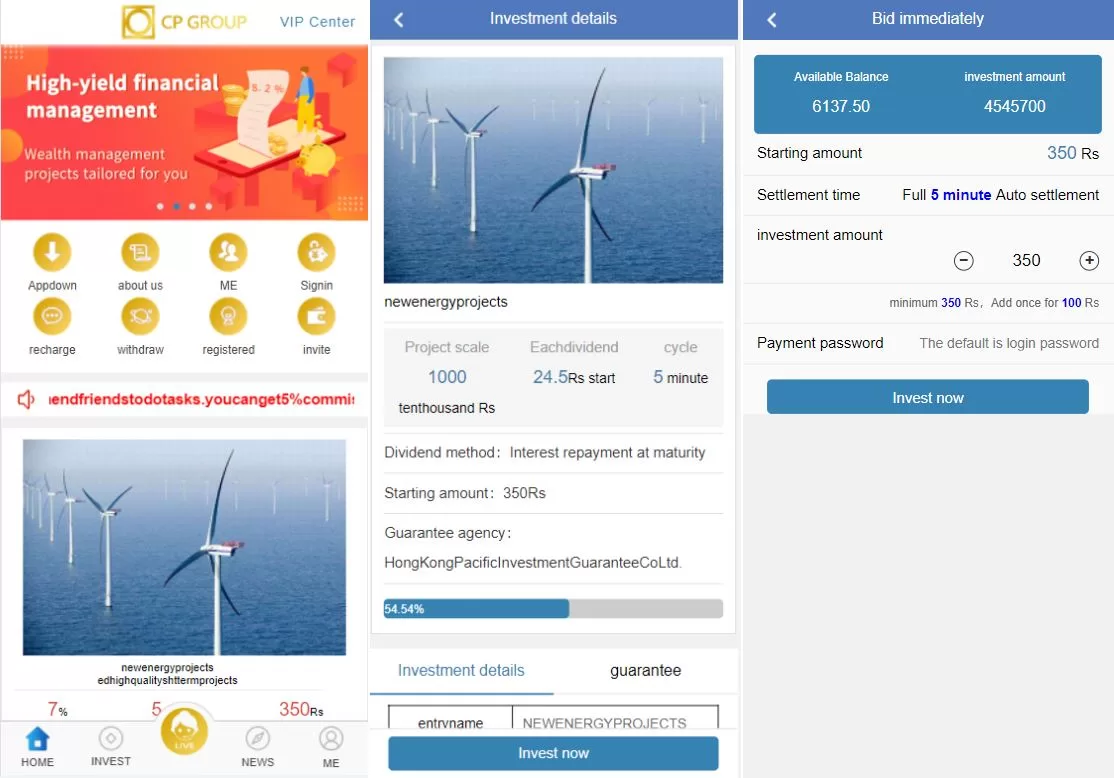Focus the Payment password input field

click(1008, 343)
